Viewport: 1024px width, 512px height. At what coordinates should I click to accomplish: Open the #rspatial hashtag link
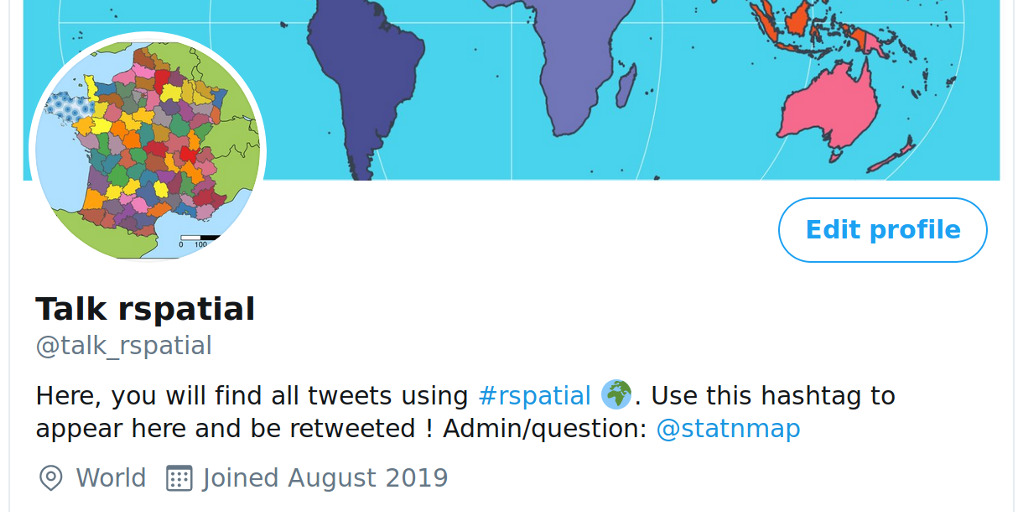(534, 396)
